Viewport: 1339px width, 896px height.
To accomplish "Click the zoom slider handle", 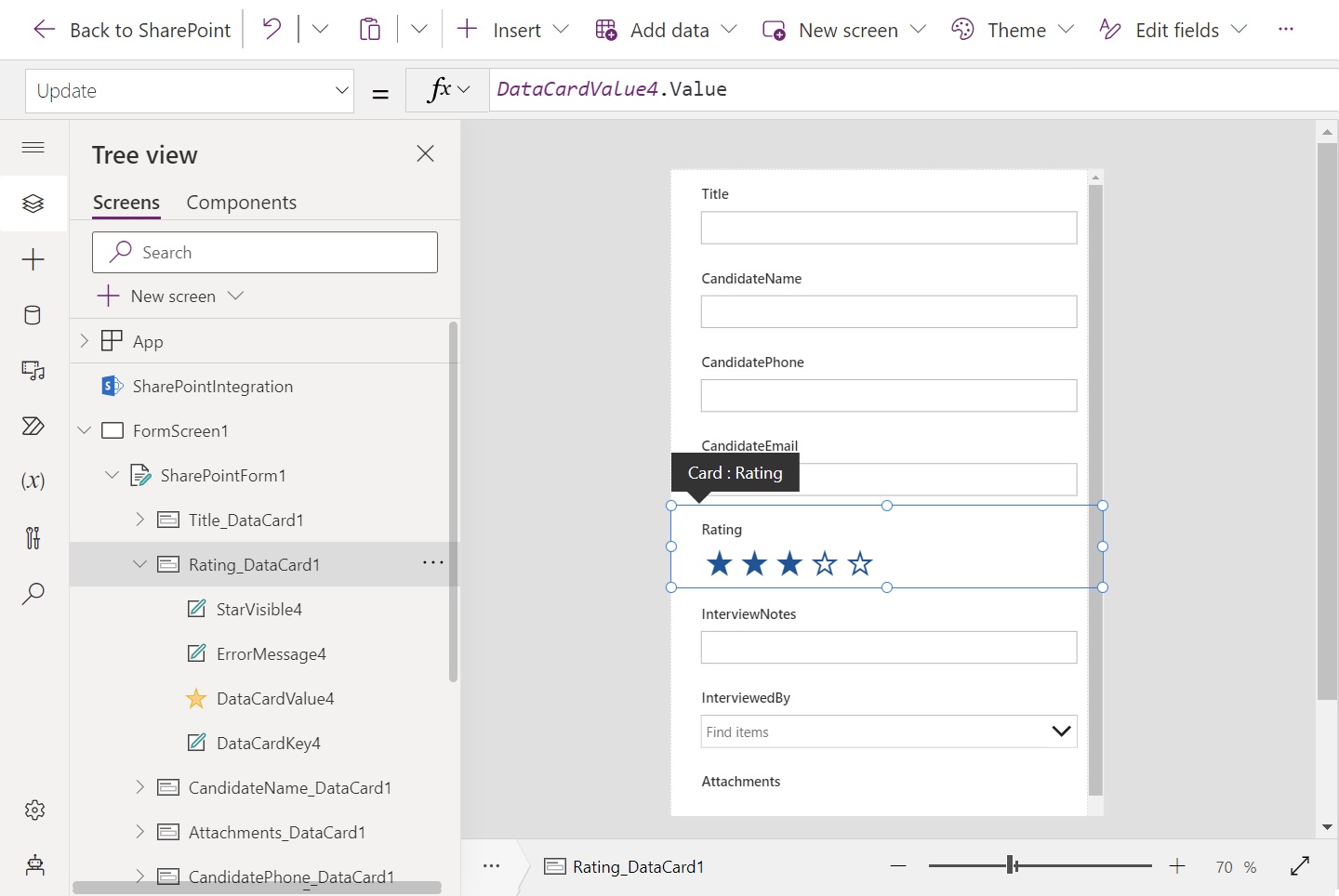I will click(1012, 866).
